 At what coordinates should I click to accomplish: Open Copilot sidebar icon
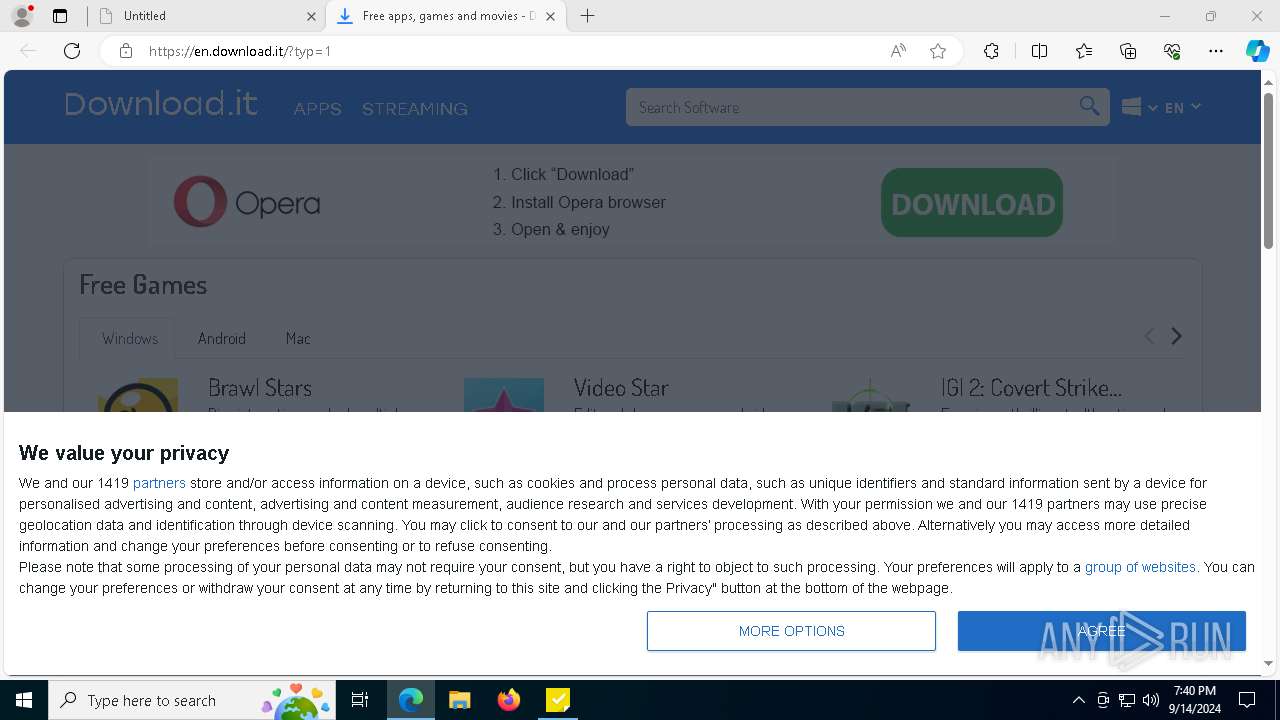click(x=1258, y=51)
